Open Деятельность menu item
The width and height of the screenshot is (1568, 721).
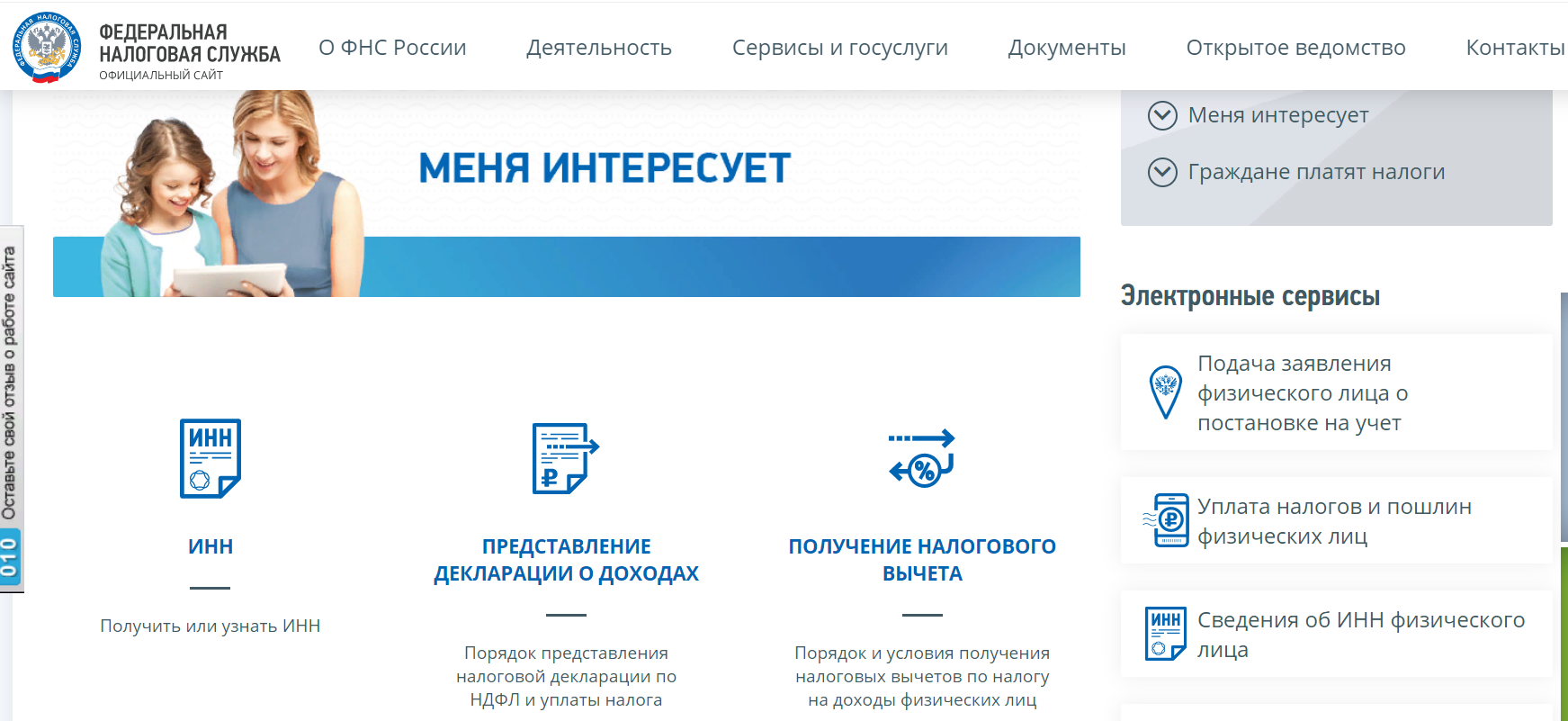599,48
